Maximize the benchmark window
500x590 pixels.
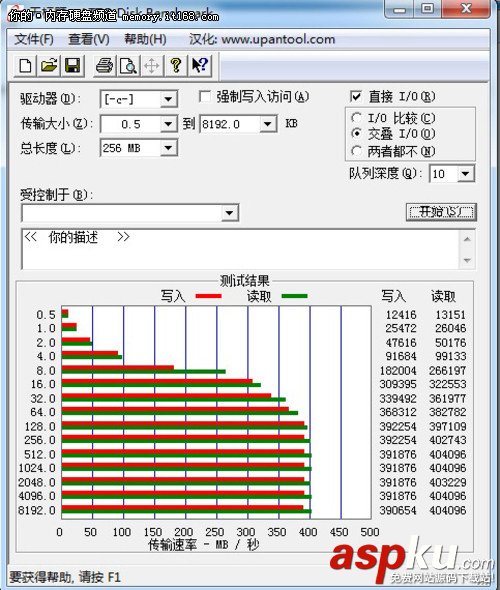(x=427, y=9)
